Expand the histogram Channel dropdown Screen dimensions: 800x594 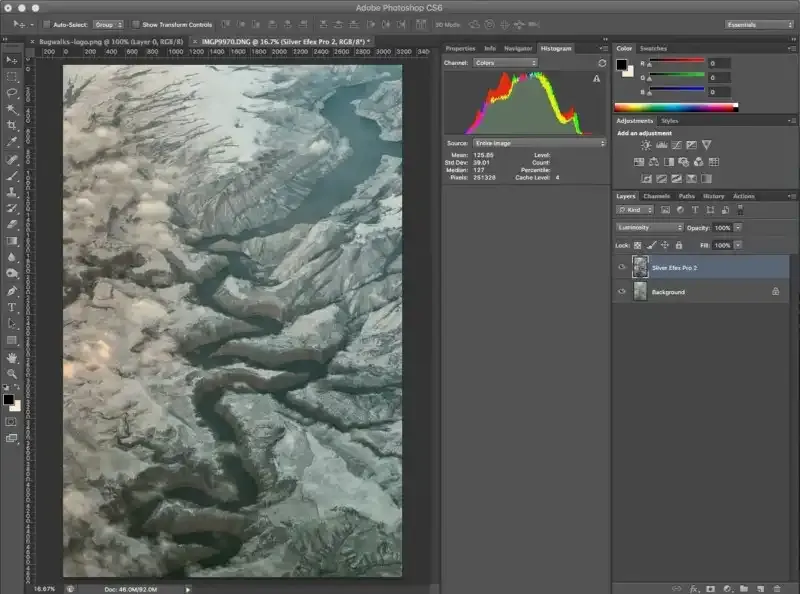[x=505, y=62]
